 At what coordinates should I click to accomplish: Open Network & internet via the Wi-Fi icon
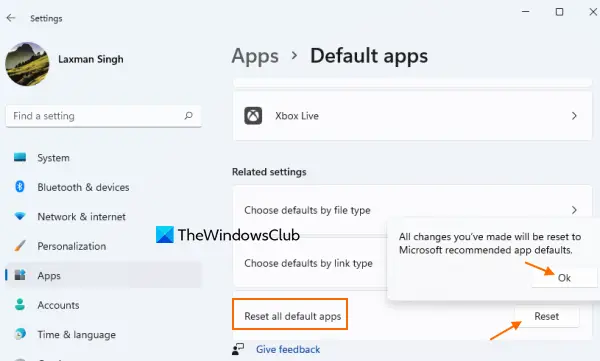(x=20, y=216)
